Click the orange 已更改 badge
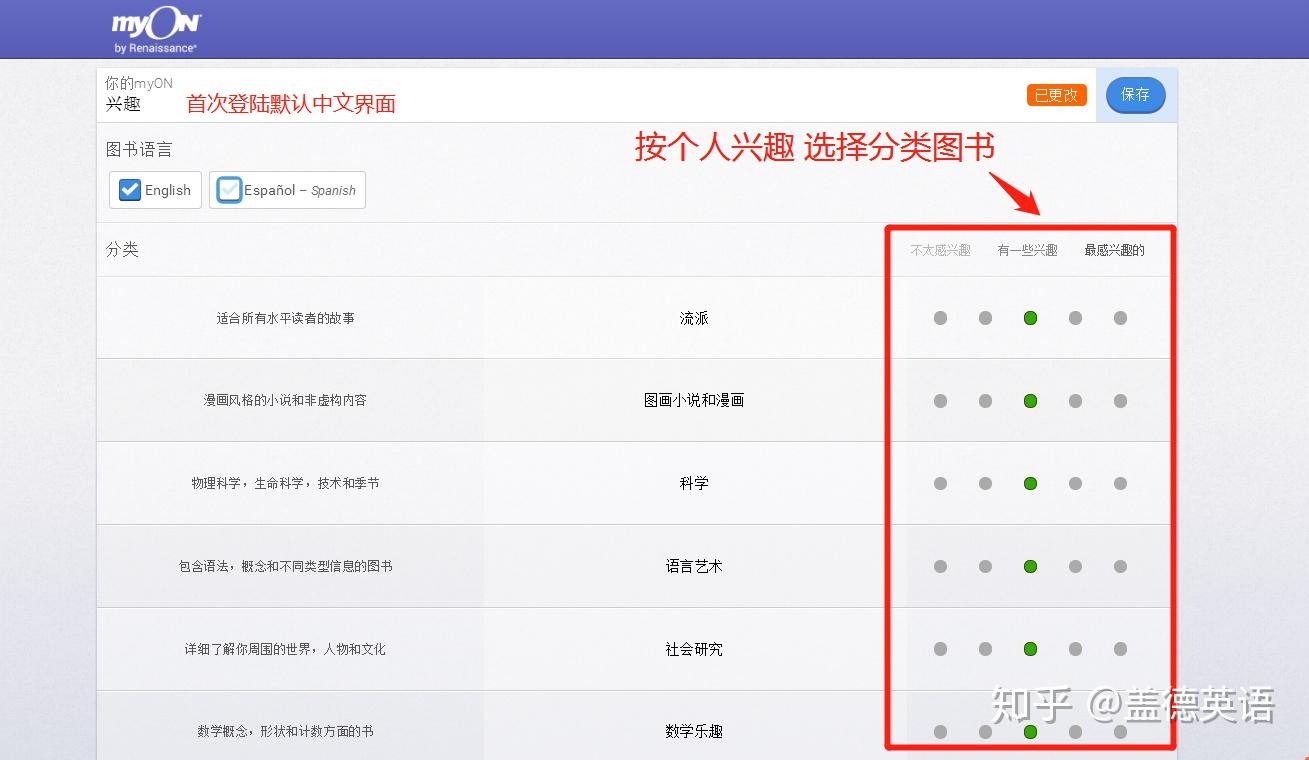The width and height of the screenshot is (1309, 760). [x=1056, y=95]
